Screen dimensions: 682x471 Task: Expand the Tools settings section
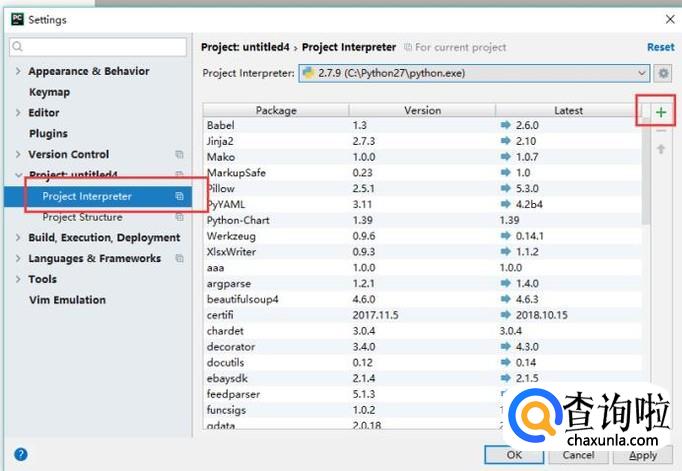pos(18,280)
